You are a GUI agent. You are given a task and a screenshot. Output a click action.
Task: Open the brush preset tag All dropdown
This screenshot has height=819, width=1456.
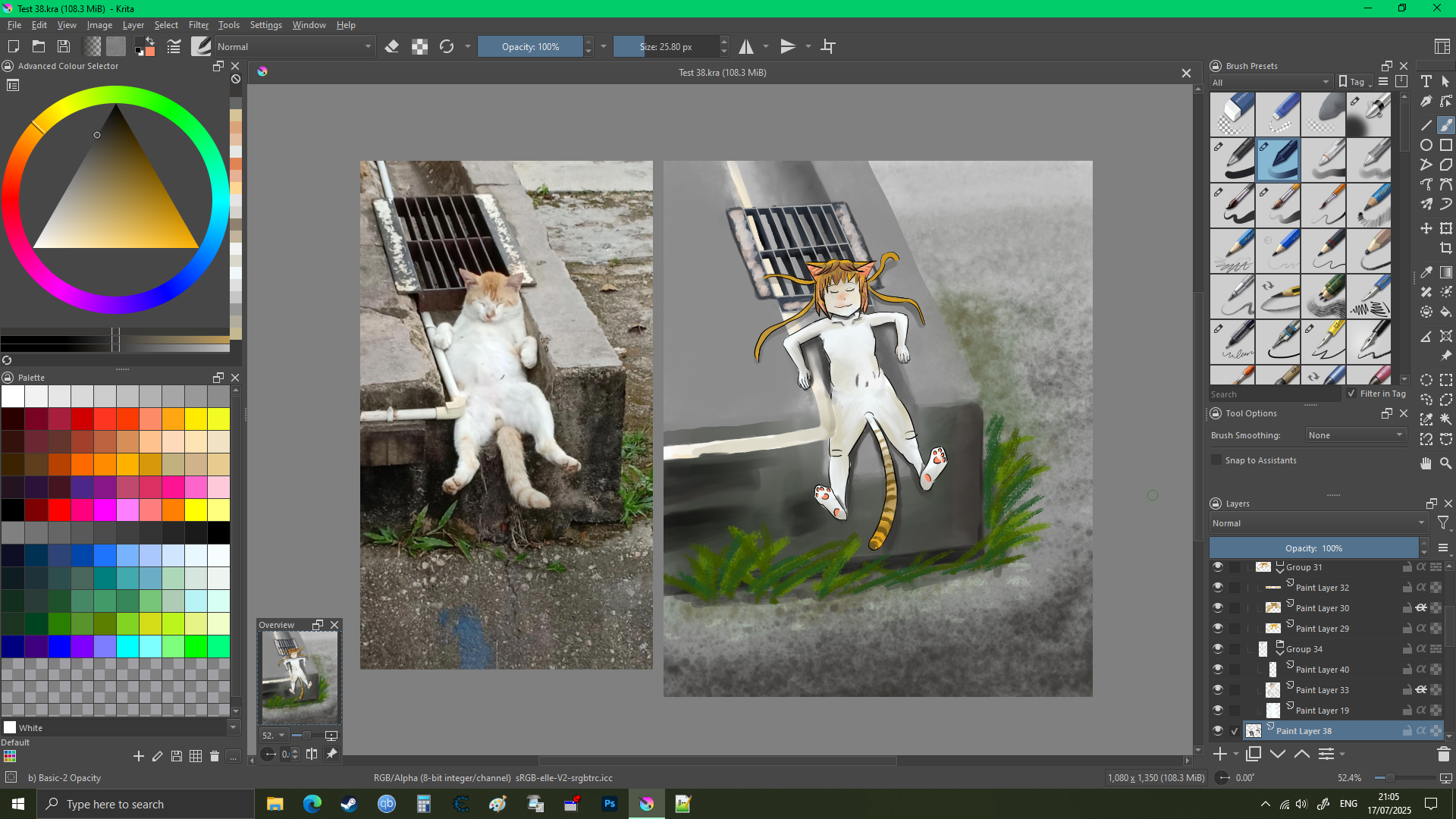tap(1270, 82)
